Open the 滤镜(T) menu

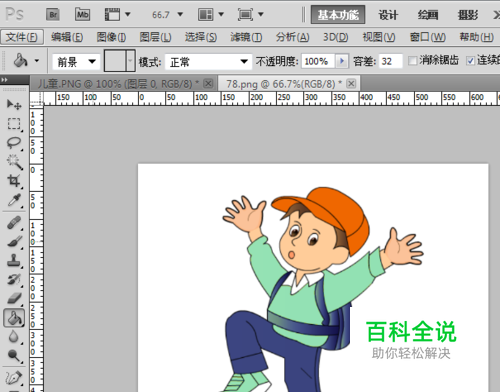246,37
